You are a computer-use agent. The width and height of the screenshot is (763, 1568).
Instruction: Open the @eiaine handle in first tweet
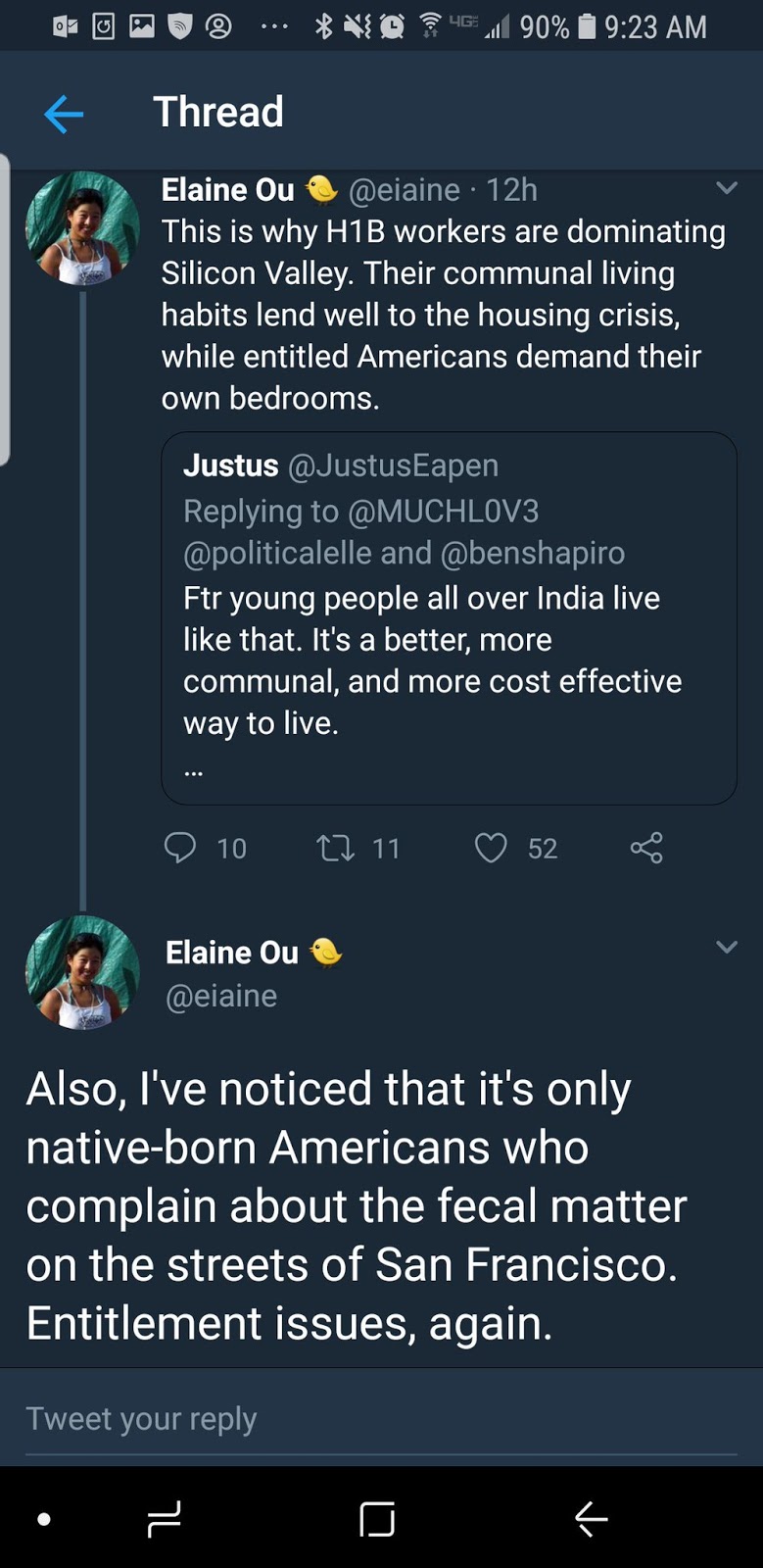click(404, 189)
